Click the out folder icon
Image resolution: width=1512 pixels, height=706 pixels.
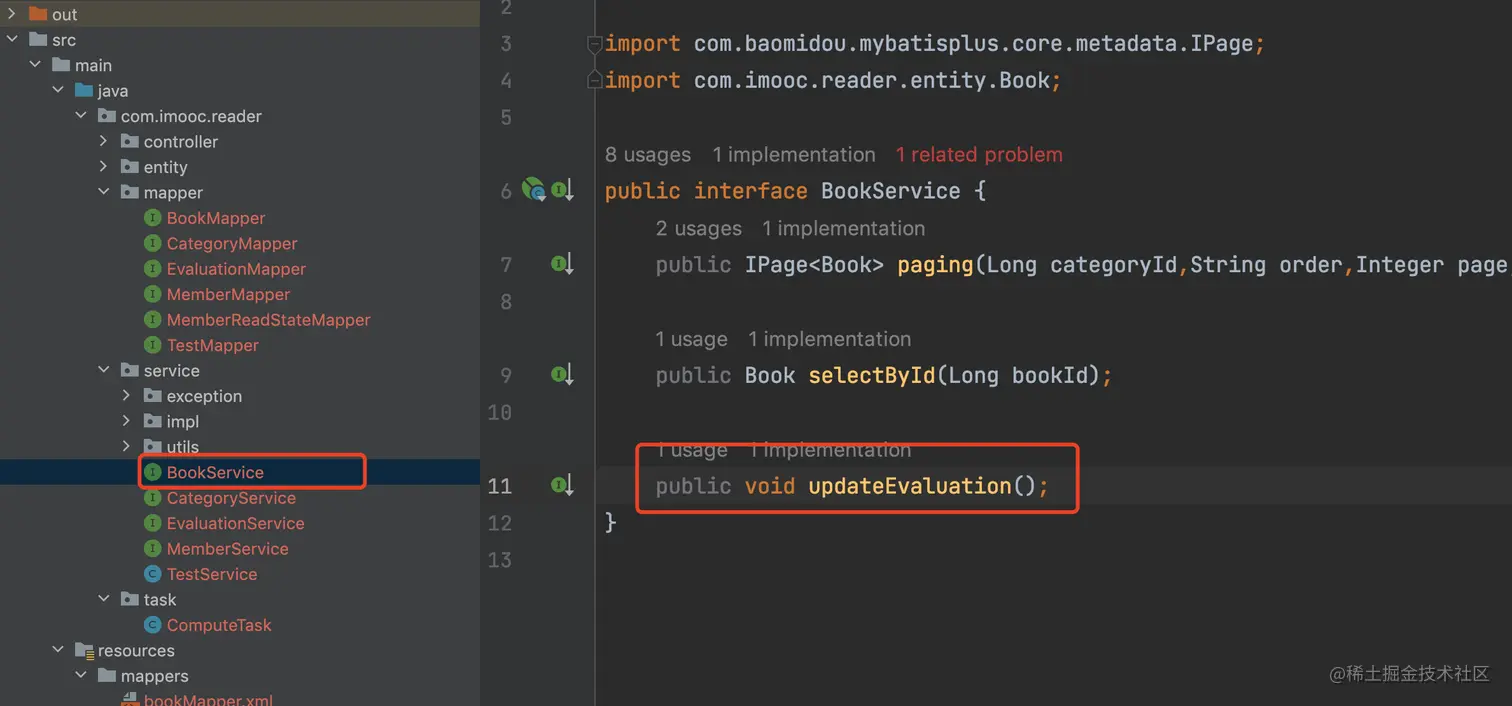(38, 14)
